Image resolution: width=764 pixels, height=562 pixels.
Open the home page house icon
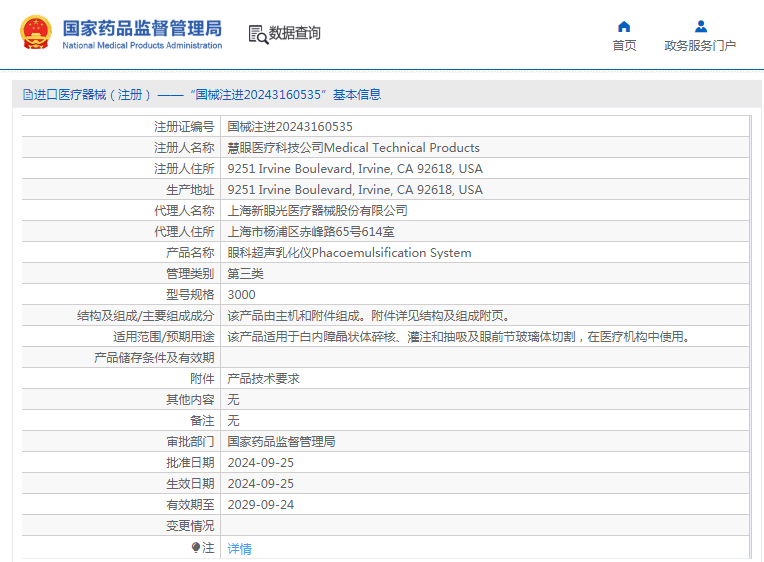pyautogui.click(x=624, y=26)
